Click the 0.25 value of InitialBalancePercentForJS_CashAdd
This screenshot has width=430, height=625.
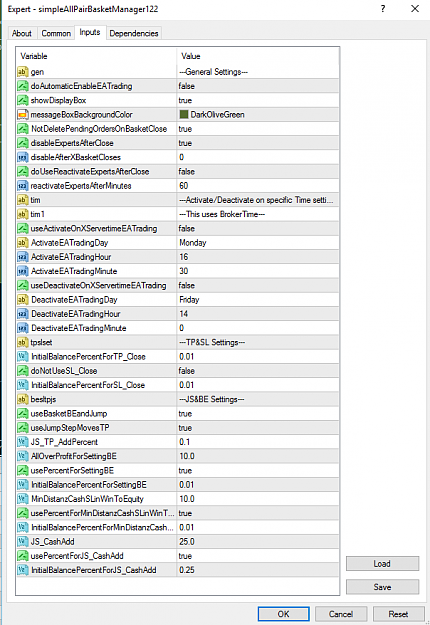[258, 570]
